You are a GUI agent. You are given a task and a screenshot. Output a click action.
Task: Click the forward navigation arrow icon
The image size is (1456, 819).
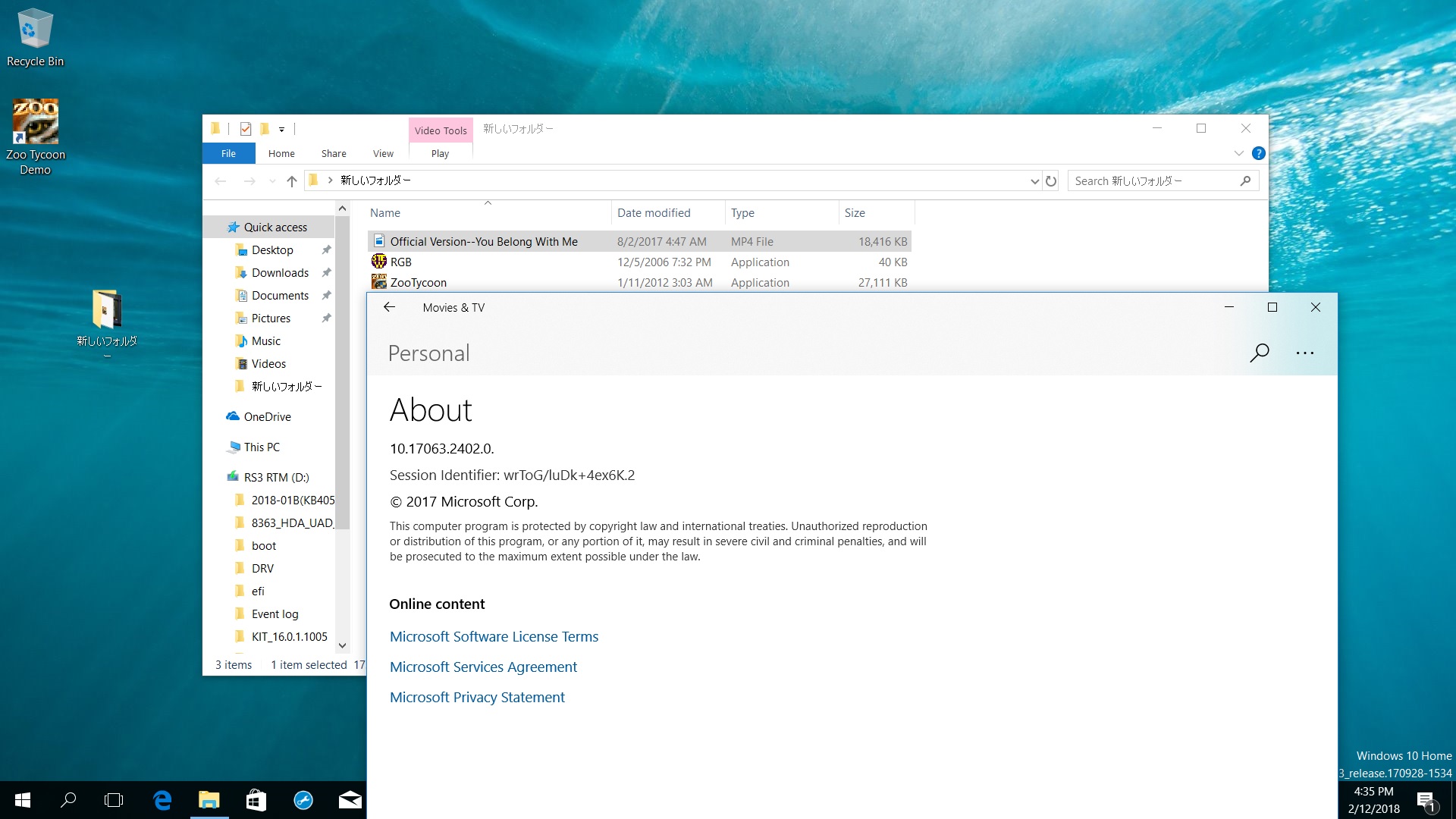(248, 180)
